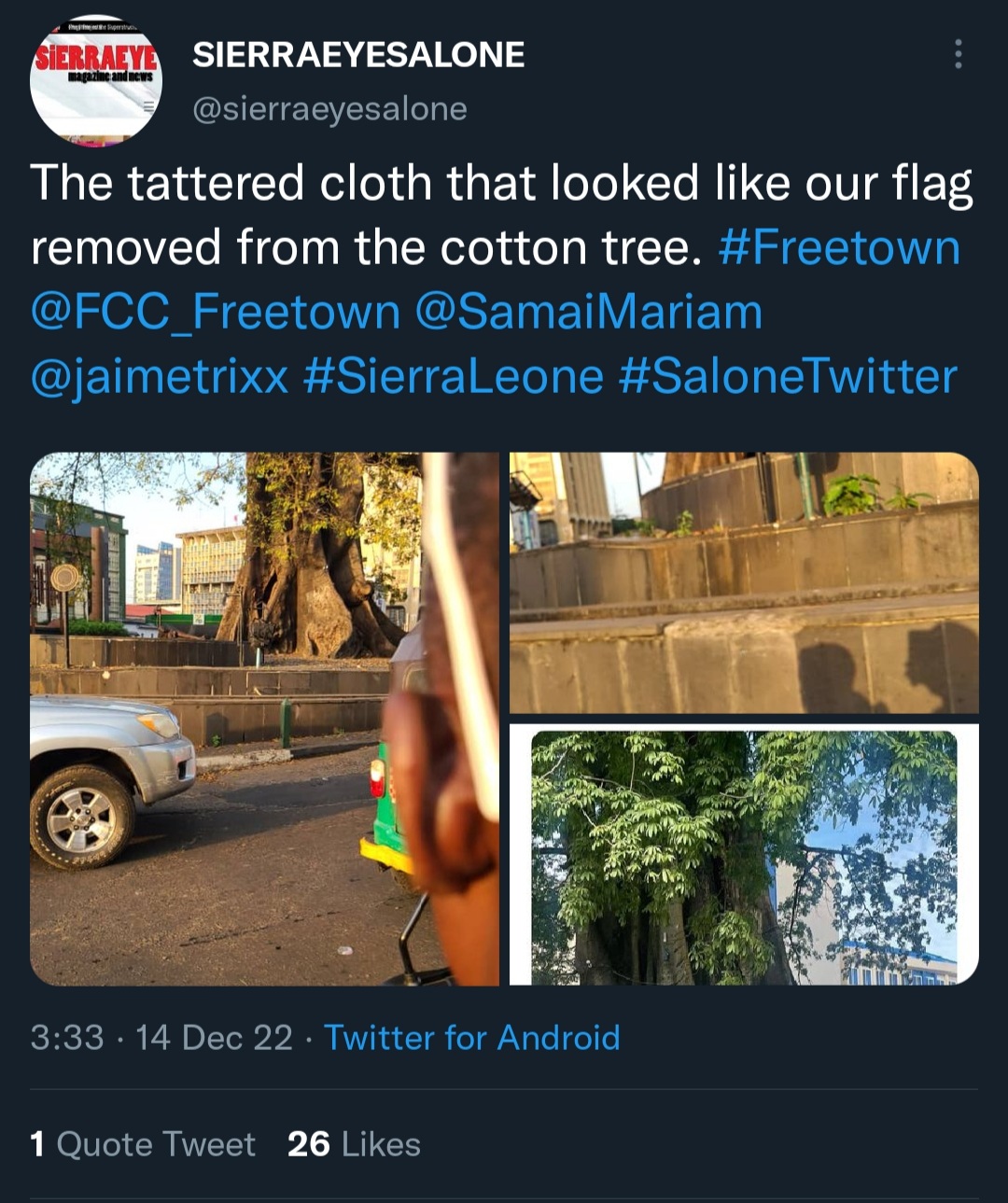
Task: Open the SierraEye profile avatar
Action: (x=96, y=80)
